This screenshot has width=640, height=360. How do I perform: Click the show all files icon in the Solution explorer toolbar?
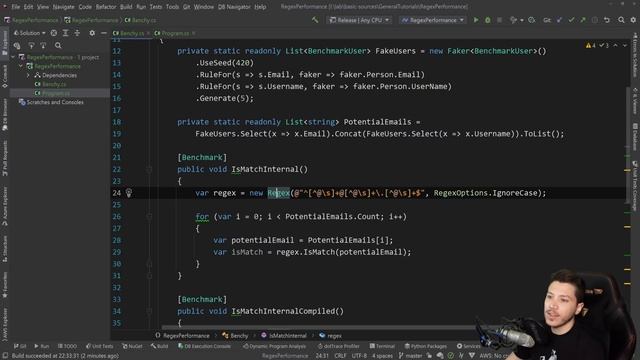click(17, 46)
